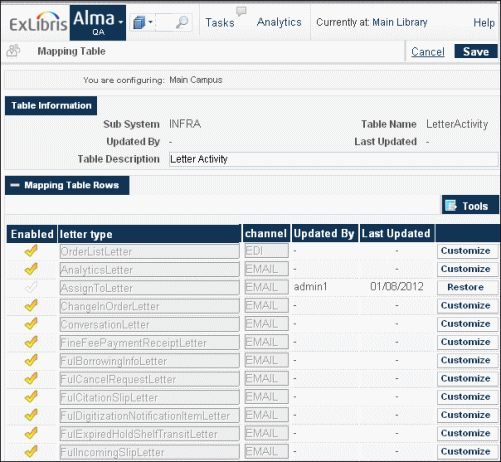501x462 pixels.
Task: Open the Tasks menu
Action: (x=220, y=23)
